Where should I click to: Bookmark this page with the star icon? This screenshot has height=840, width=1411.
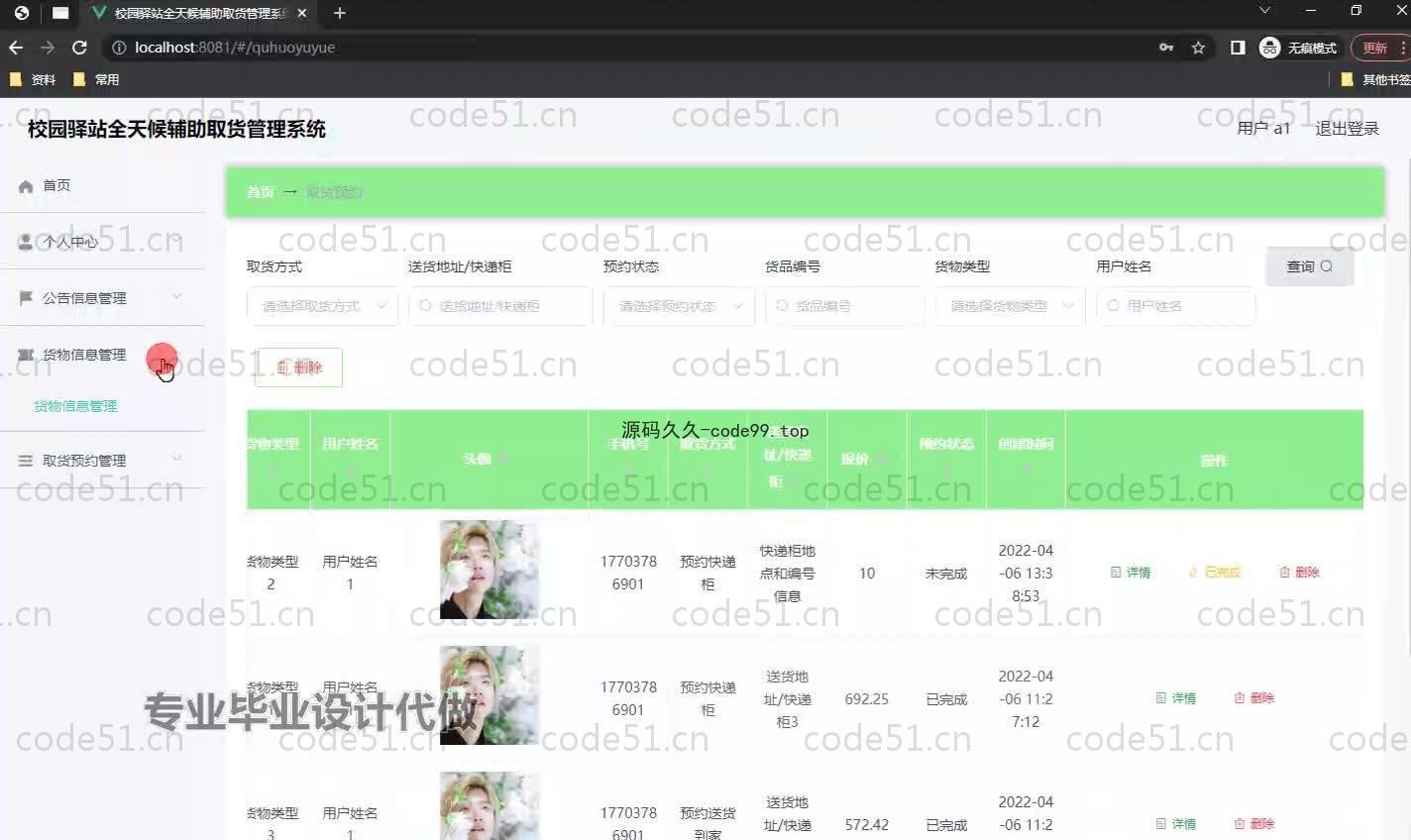click(x=1198, y=48)
